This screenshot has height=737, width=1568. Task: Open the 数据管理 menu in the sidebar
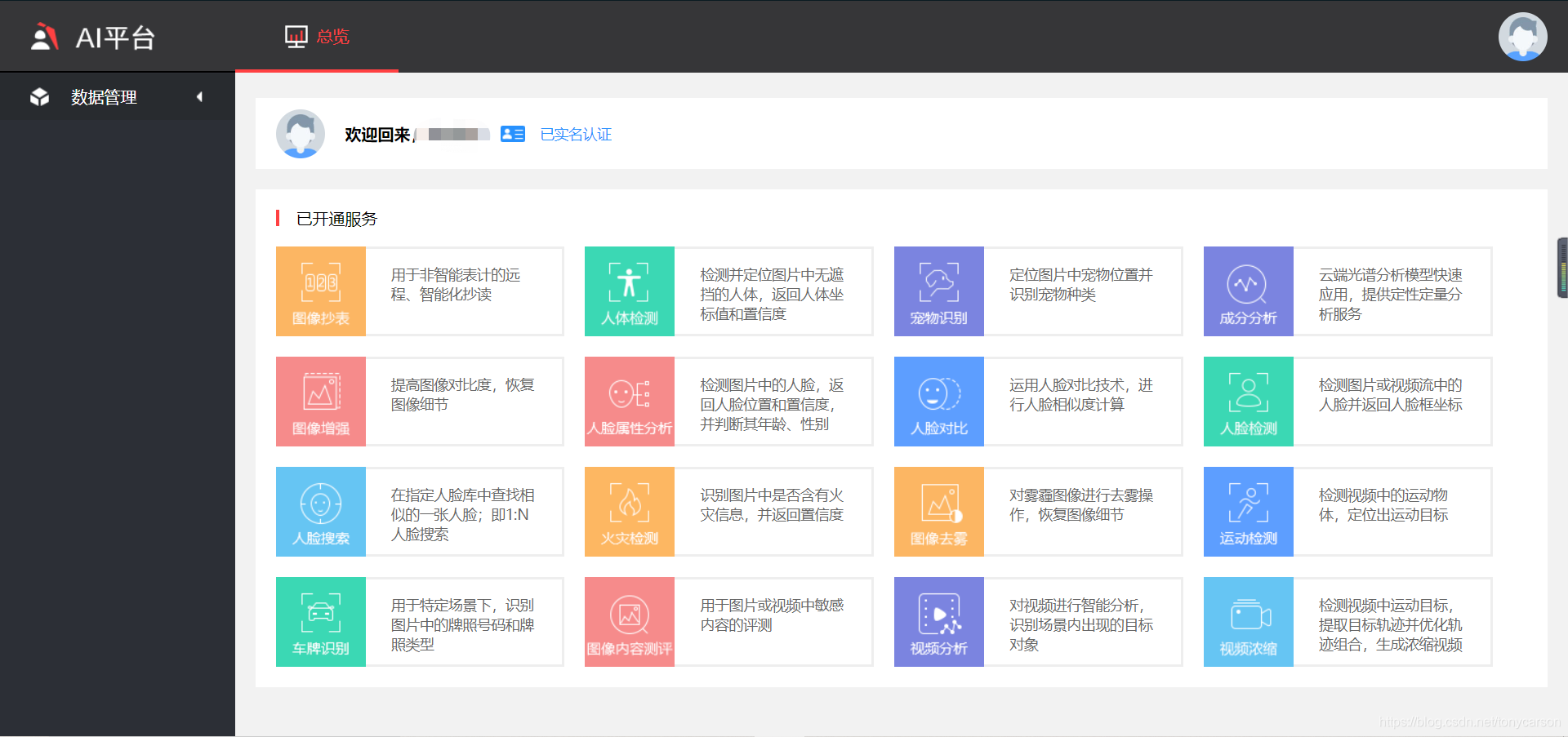coord(104,96)
